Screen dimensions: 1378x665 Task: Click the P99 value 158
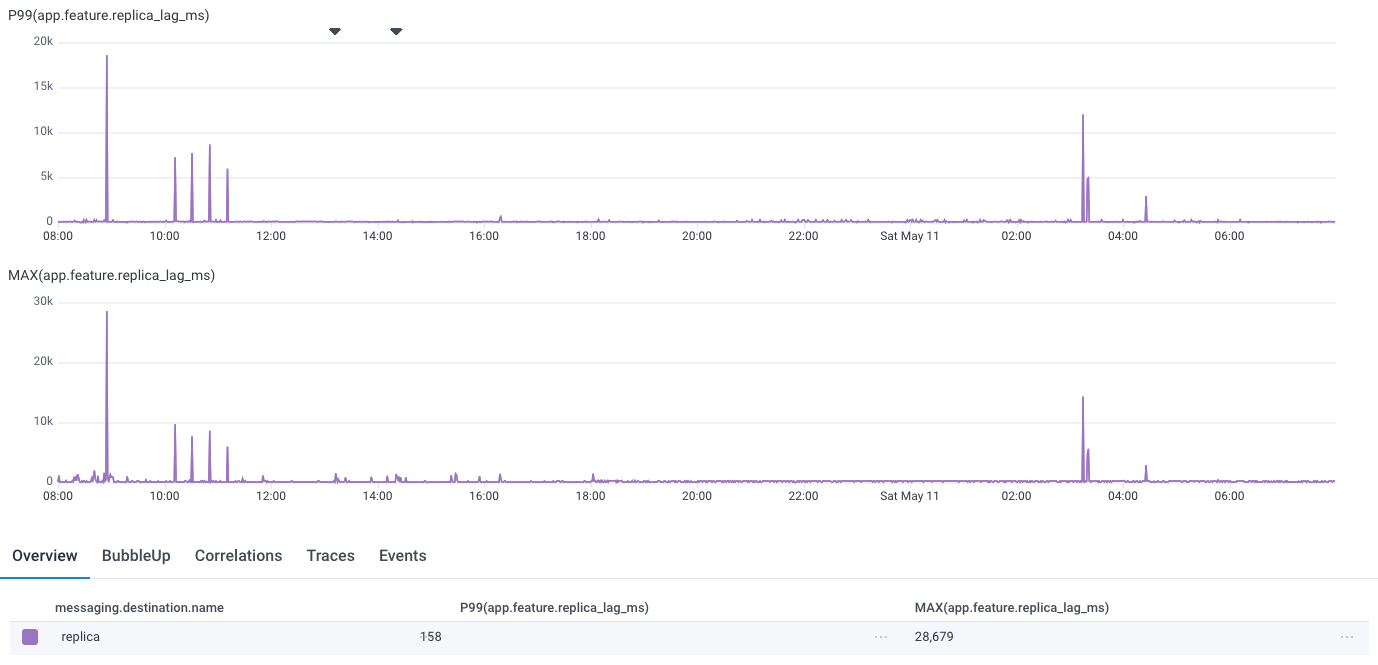431,637
